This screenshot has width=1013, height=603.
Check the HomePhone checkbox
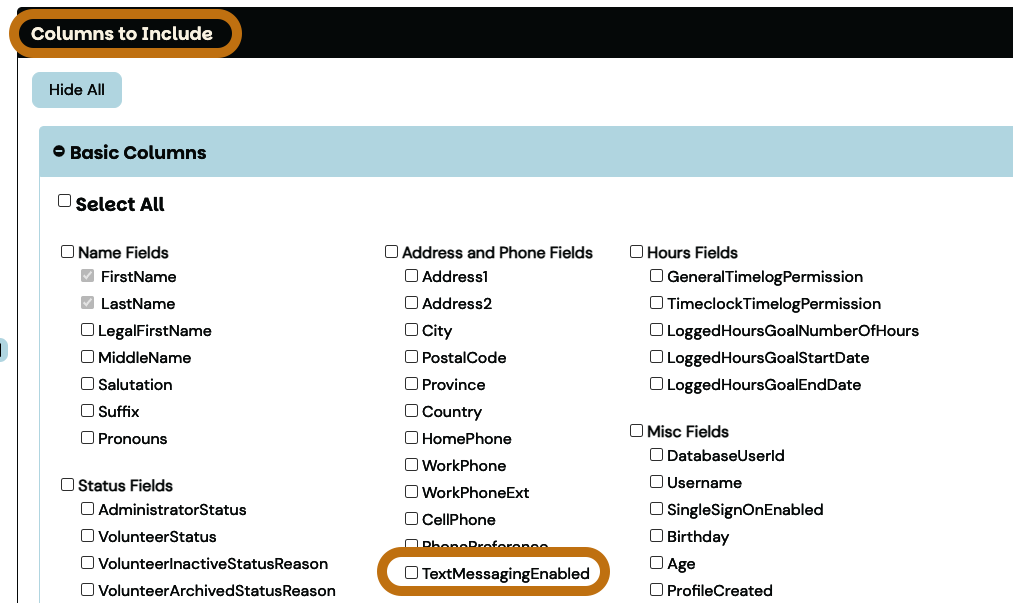coord(412,438)
